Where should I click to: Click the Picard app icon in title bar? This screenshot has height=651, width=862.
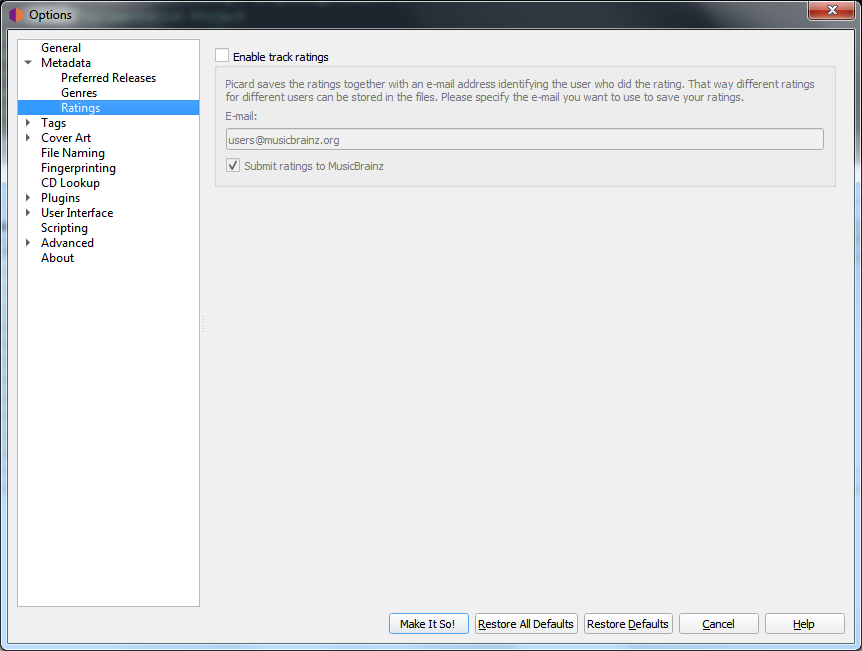pos(16,15)
